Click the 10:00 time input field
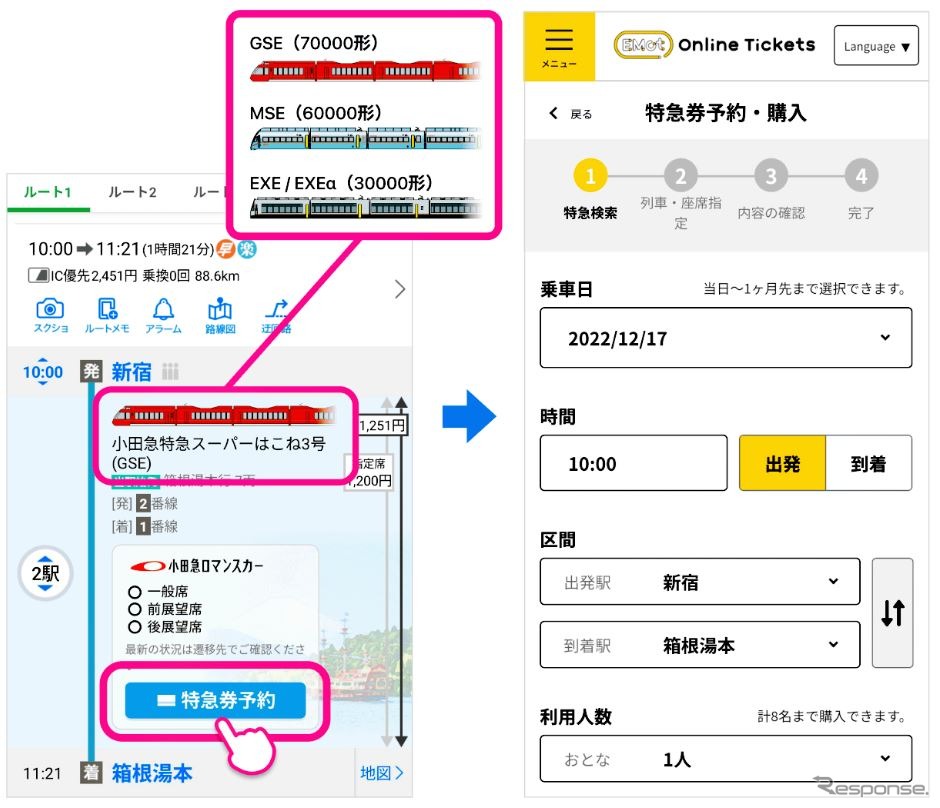Viewport: 940px width, 808px height. coord(634,463)
